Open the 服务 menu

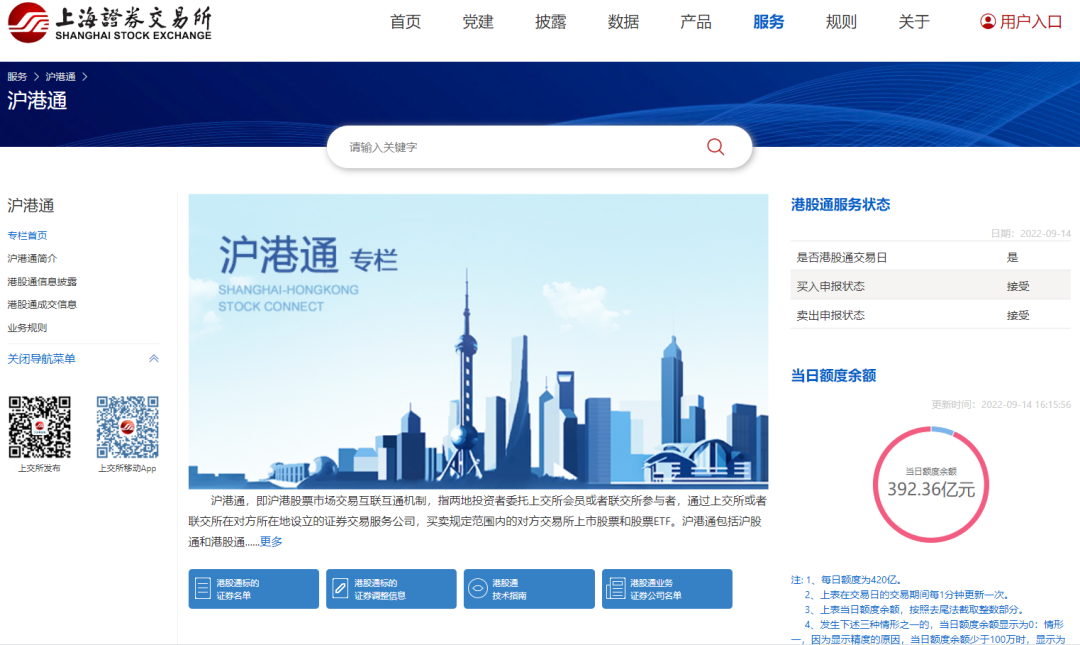(769, 22)
